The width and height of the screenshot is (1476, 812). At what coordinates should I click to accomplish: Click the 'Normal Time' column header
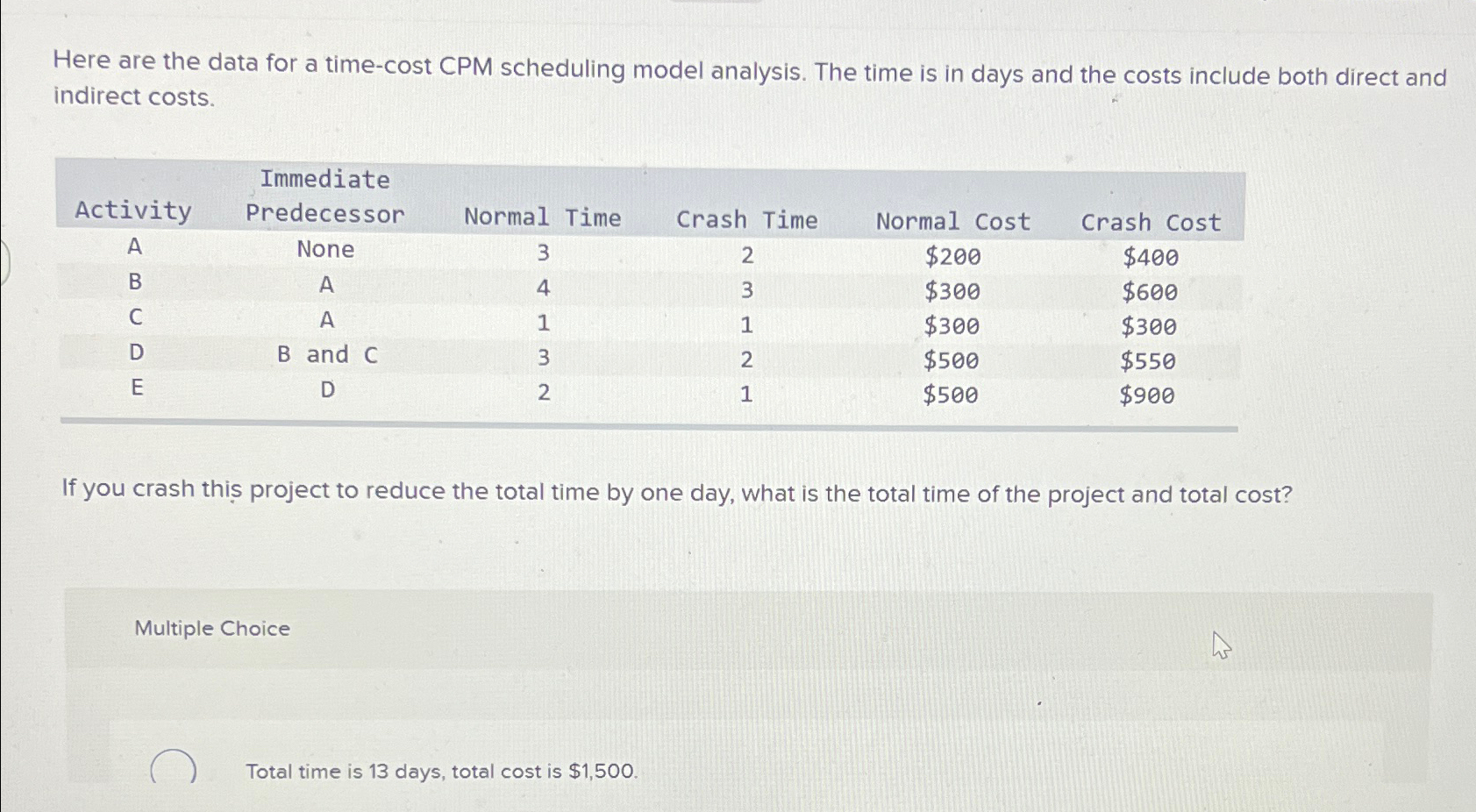click(x=542, y=217)
